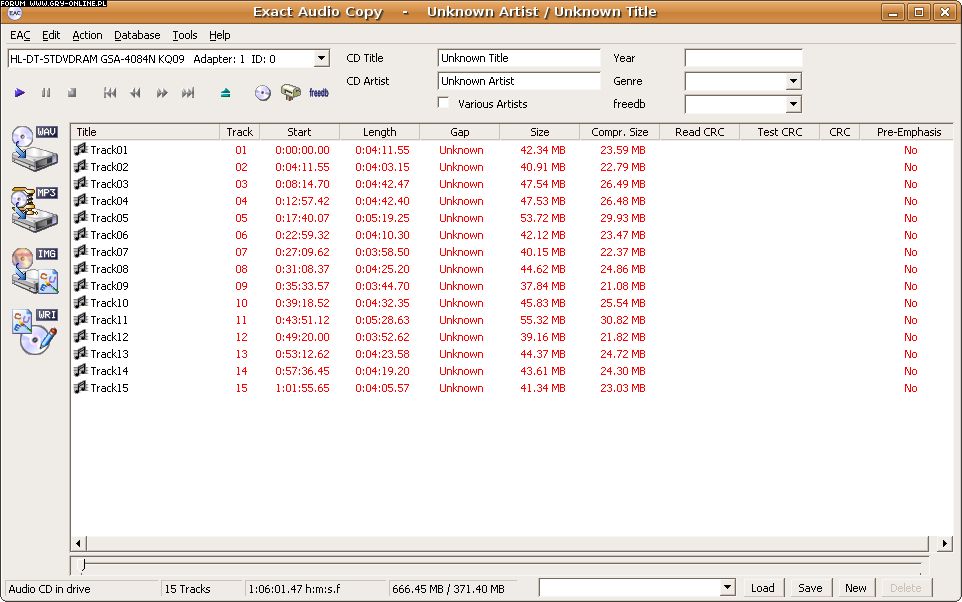The image size is (962, 602).
Task: Copy selected tracks to MP3
Action: click(x=35, y=209)
